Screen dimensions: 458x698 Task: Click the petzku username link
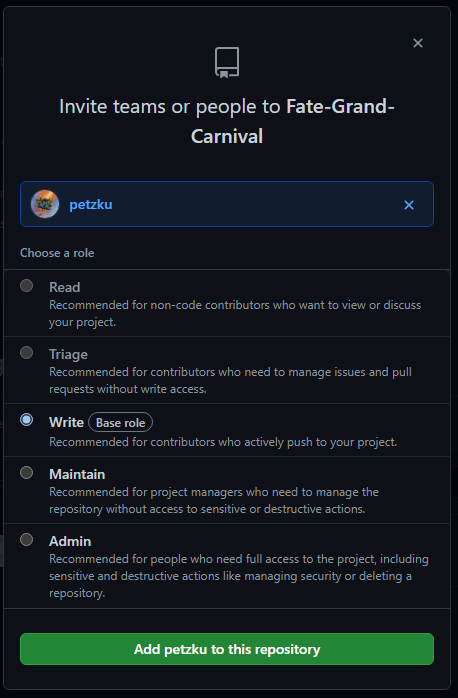91,205
